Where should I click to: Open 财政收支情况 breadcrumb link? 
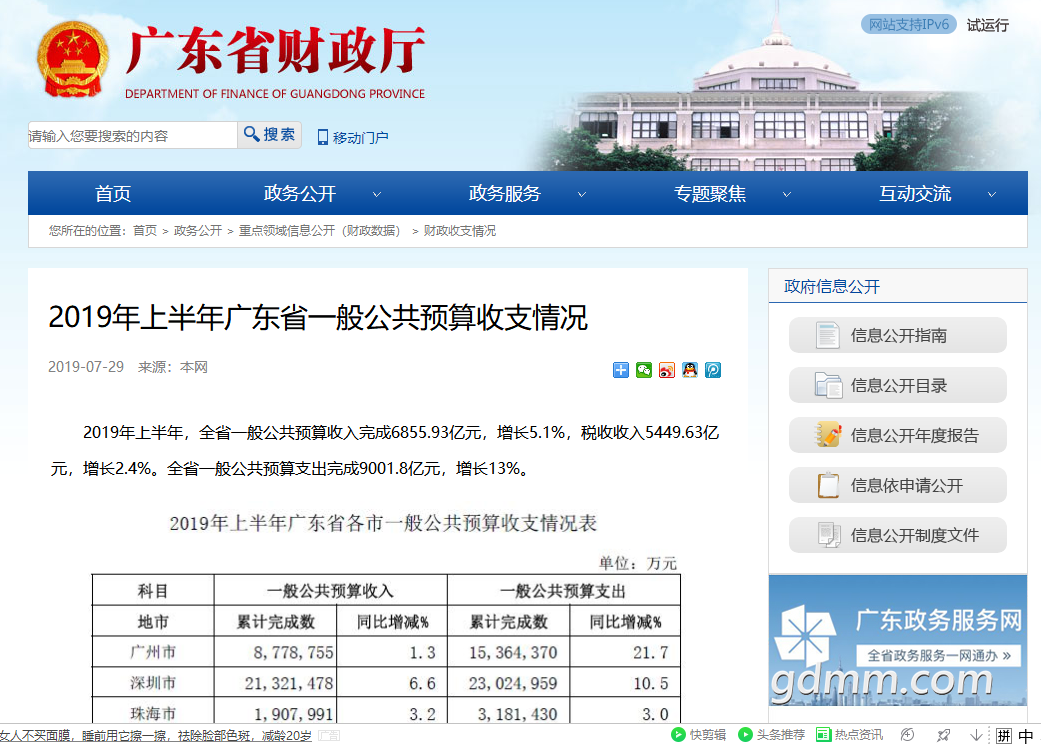(x=460, y=230)
